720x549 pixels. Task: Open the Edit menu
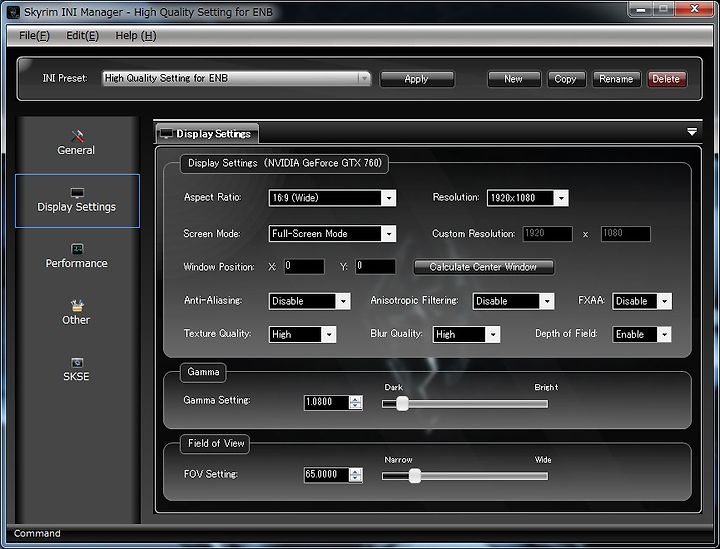(x=82, y=35)
